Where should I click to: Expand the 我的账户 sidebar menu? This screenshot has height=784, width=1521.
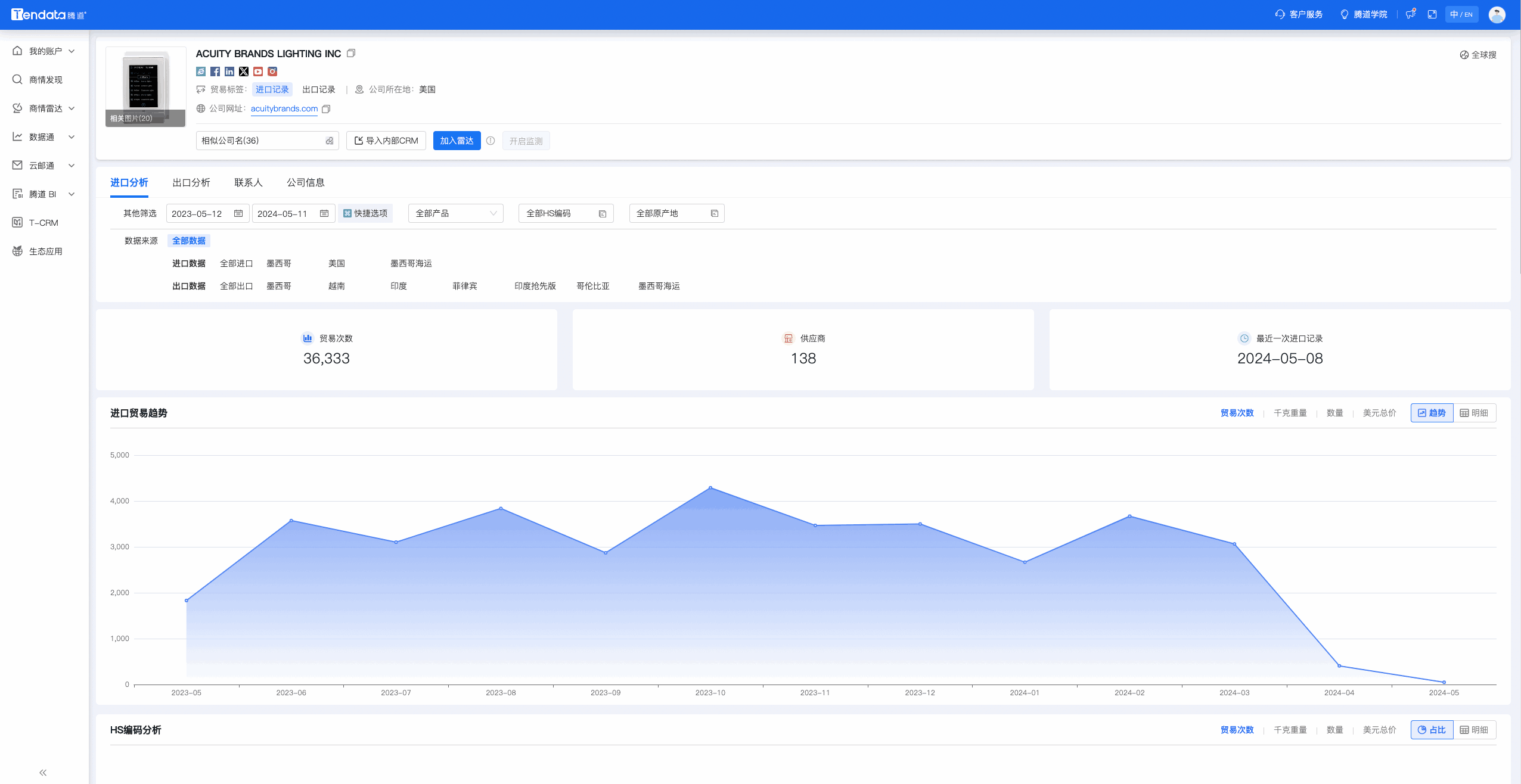45,51
